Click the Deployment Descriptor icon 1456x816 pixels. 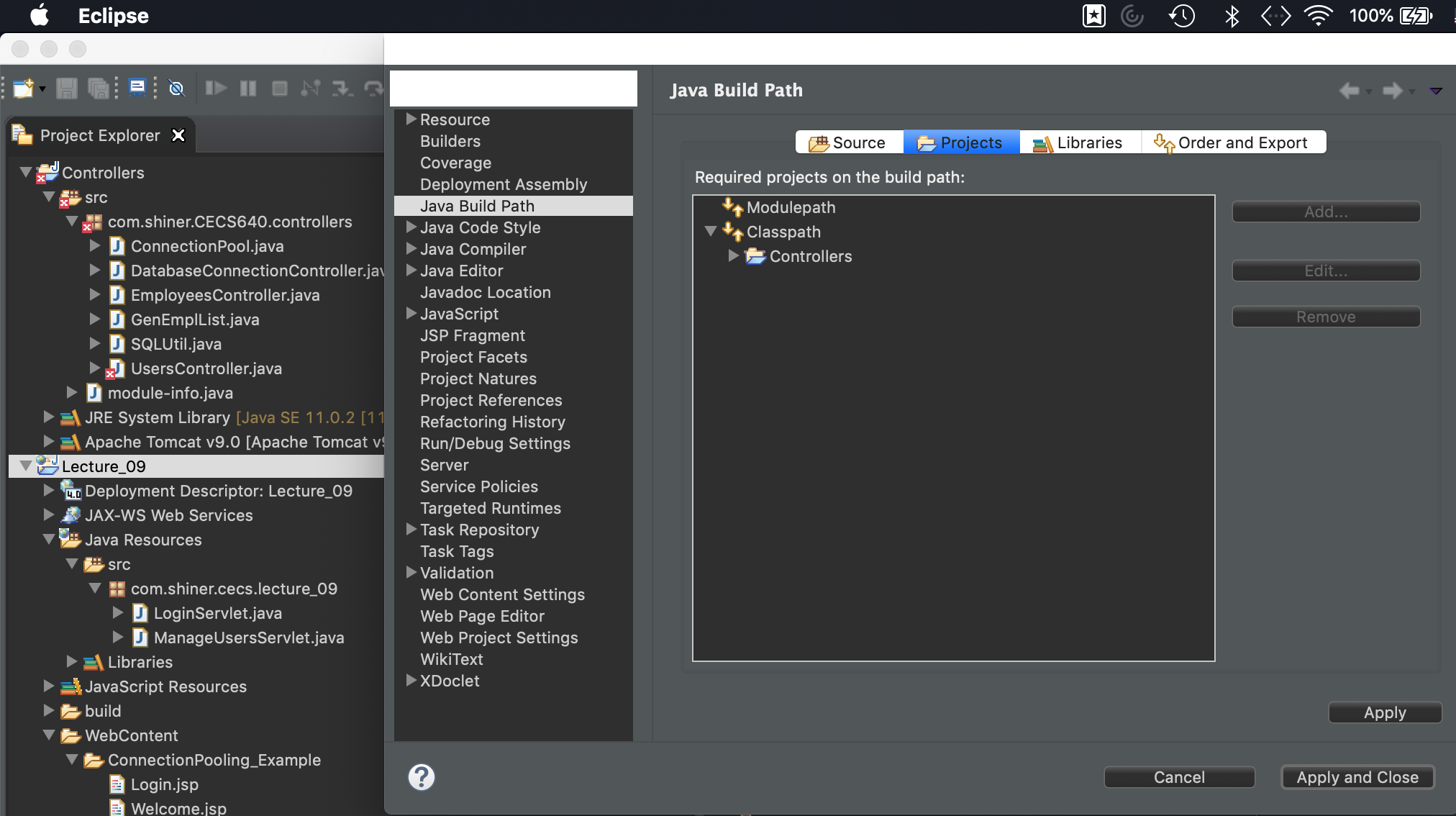[70, 491]
